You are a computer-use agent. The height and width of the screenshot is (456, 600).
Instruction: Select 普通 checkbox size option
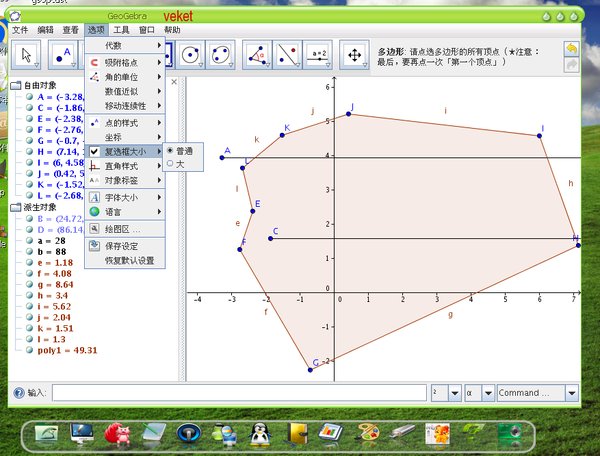click(181, 151)
